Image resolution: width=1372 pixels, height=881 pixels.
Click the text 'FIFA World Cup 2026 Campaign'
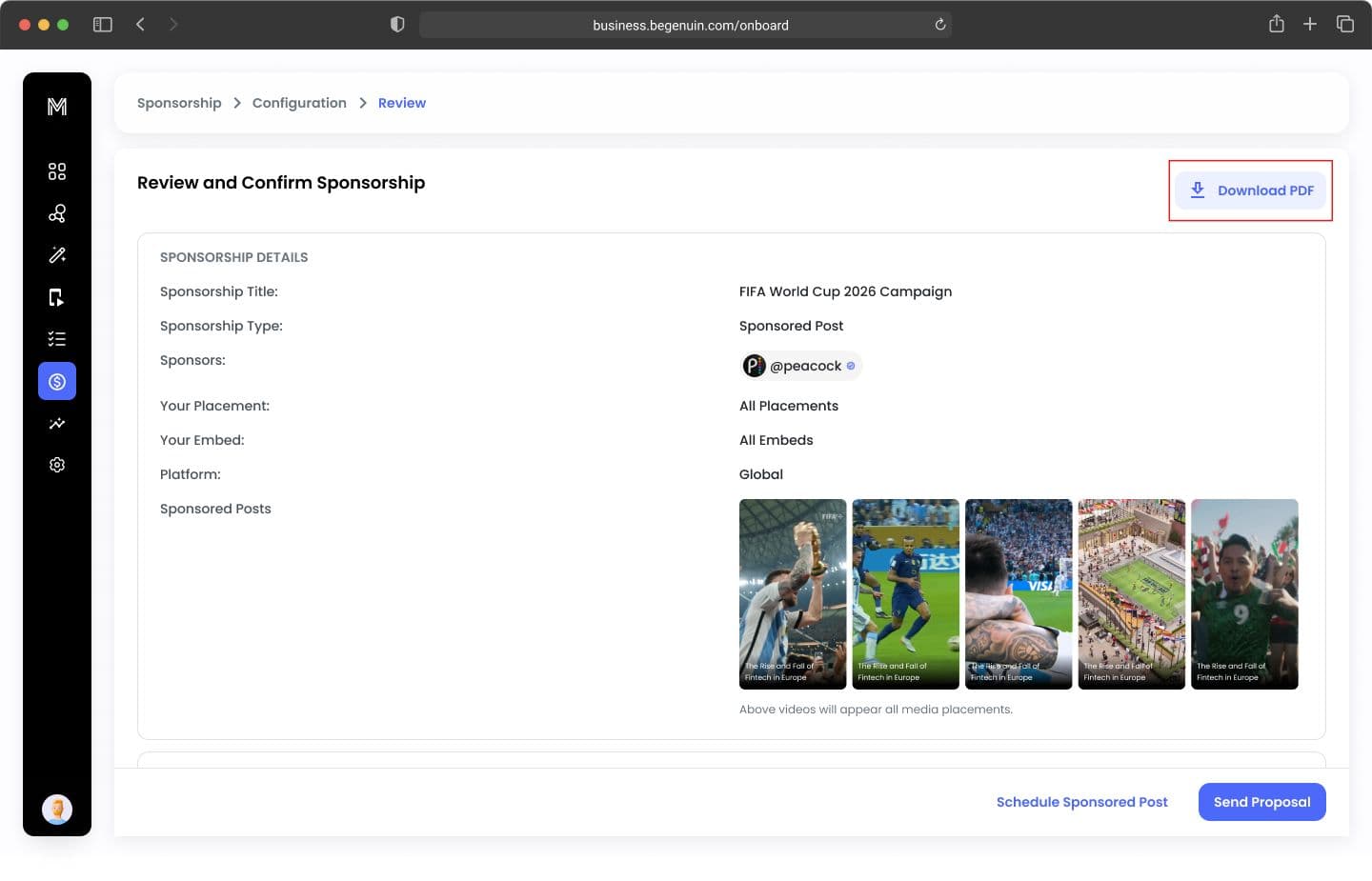pos(845,291)
